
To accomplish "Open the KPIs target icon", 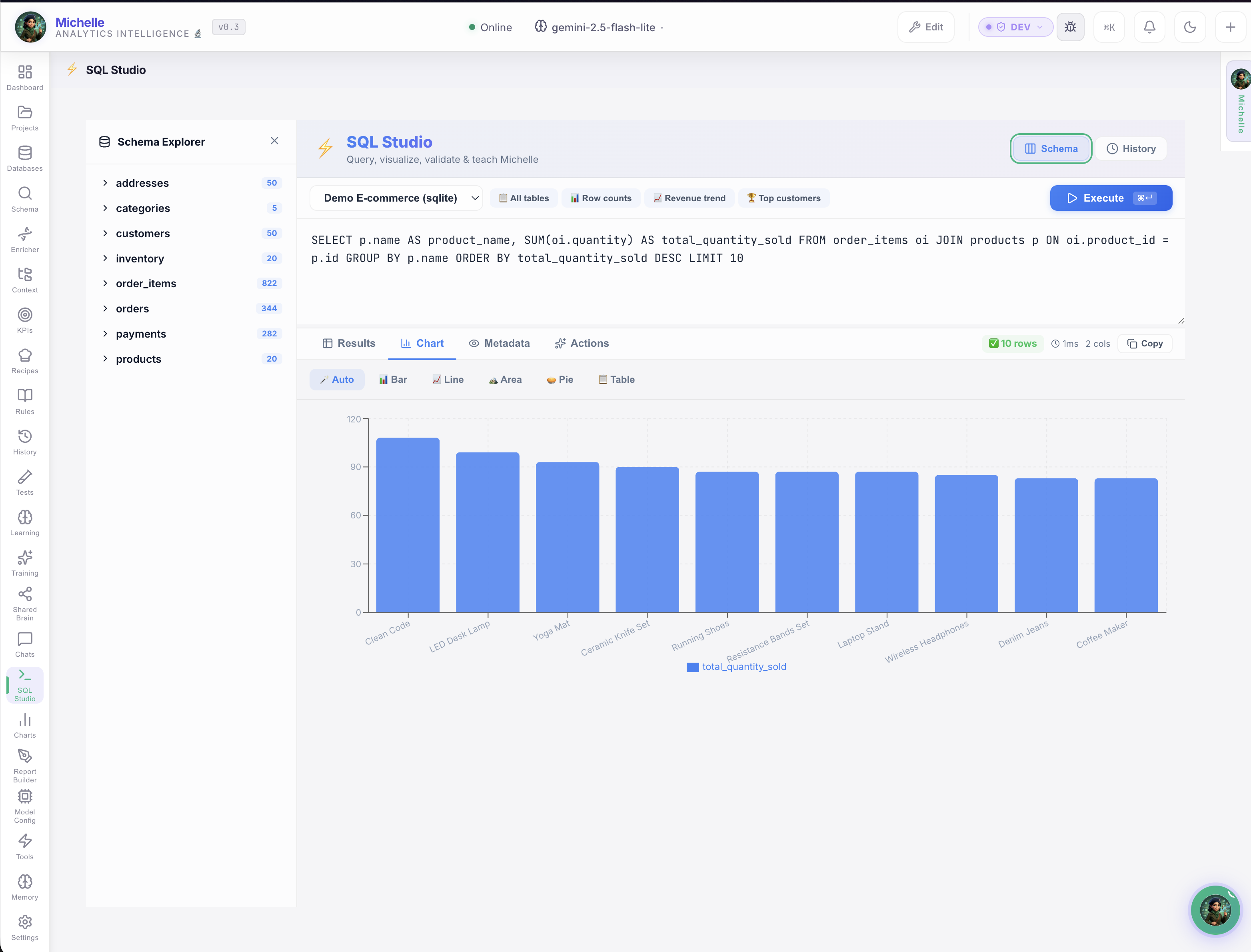I will (25, 315).
